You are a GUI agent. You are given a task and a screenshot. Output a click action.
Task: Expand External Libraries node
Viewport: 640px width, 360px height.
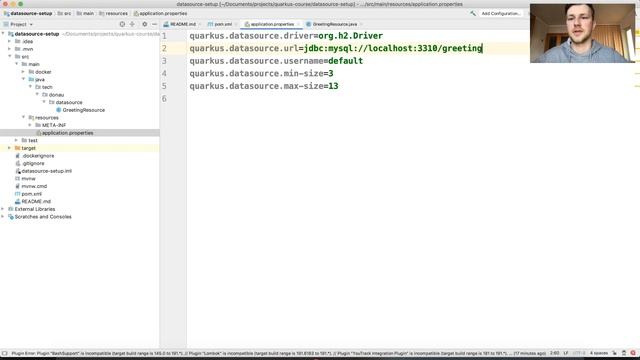point(3,209)
